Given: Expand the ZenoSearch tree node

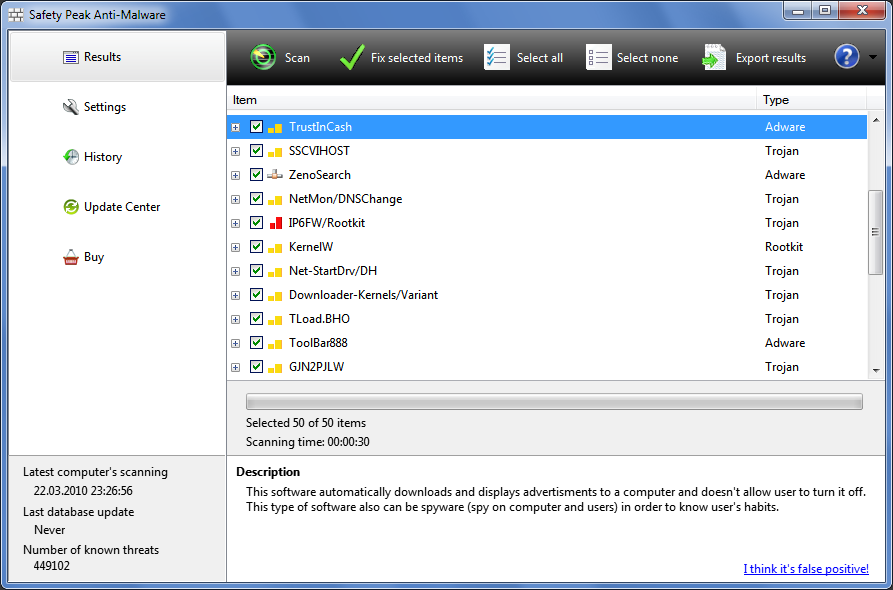Looking at the screenshot, I should (x=235, y=176).
